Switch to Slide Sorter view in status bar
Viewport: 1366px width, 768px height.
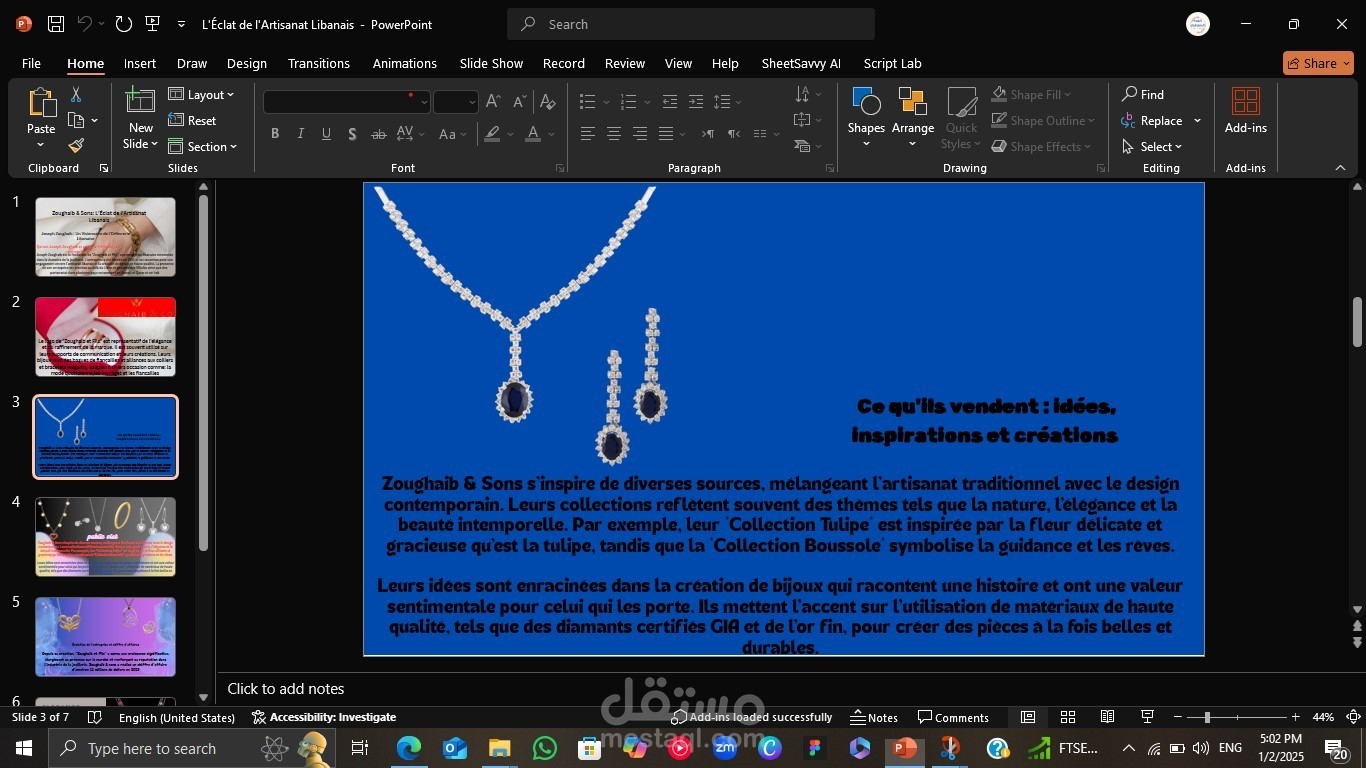(1068, 717)
